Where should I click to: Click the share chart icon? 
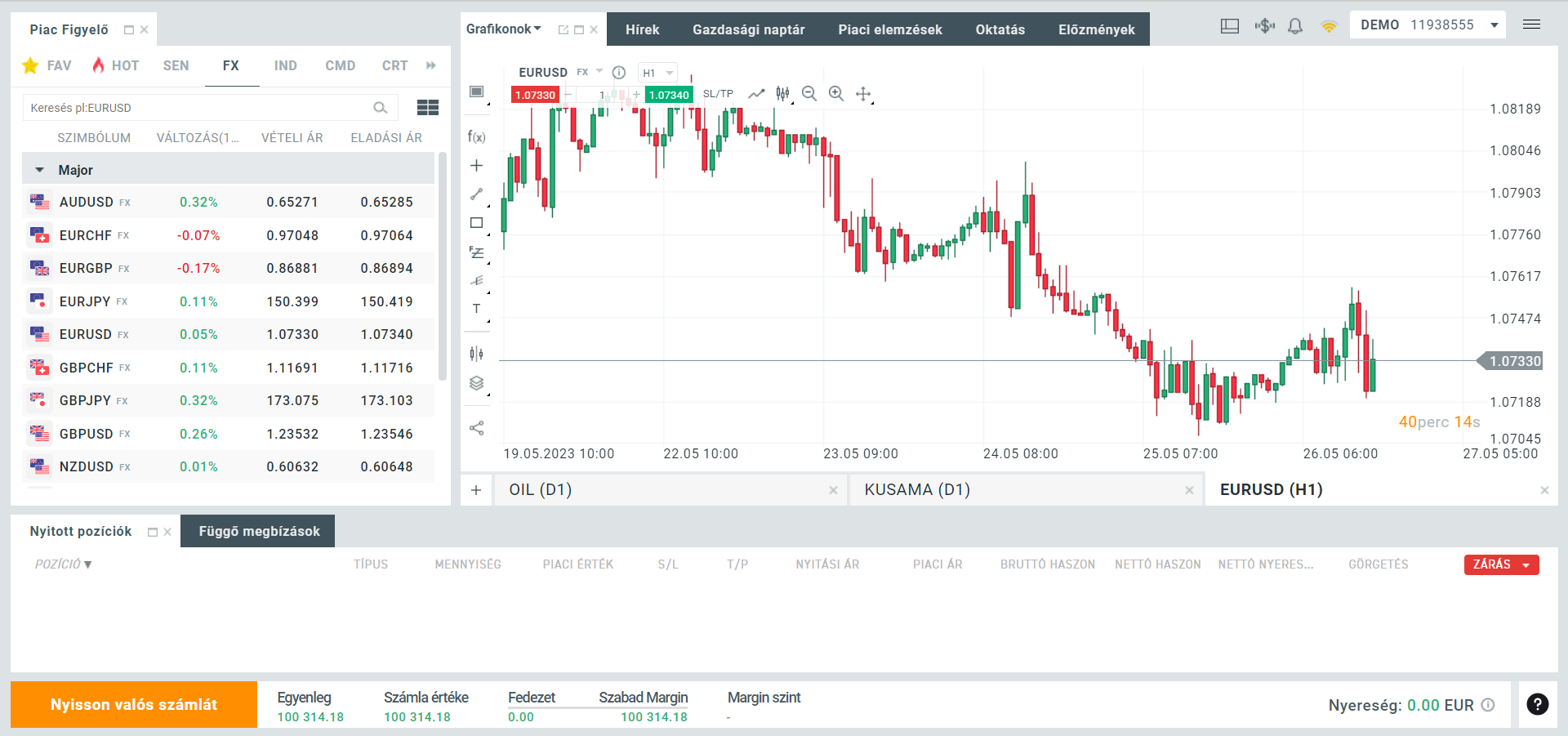point(477,428)
